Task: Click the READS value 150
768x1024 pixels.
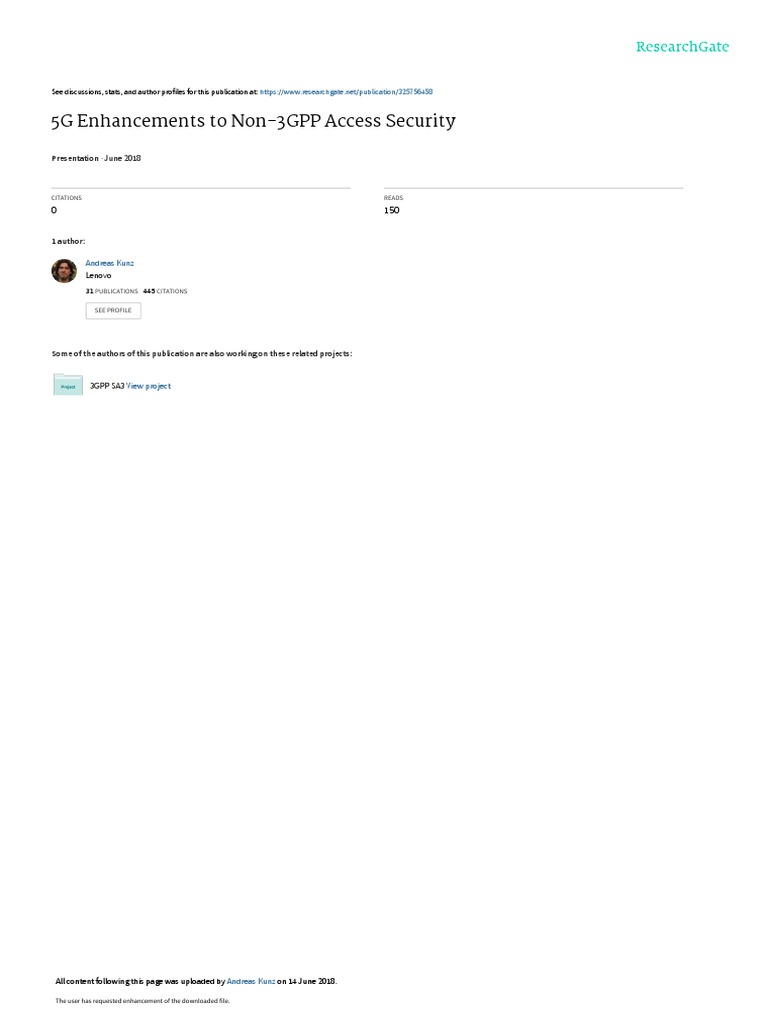Action: coord(392,210)
